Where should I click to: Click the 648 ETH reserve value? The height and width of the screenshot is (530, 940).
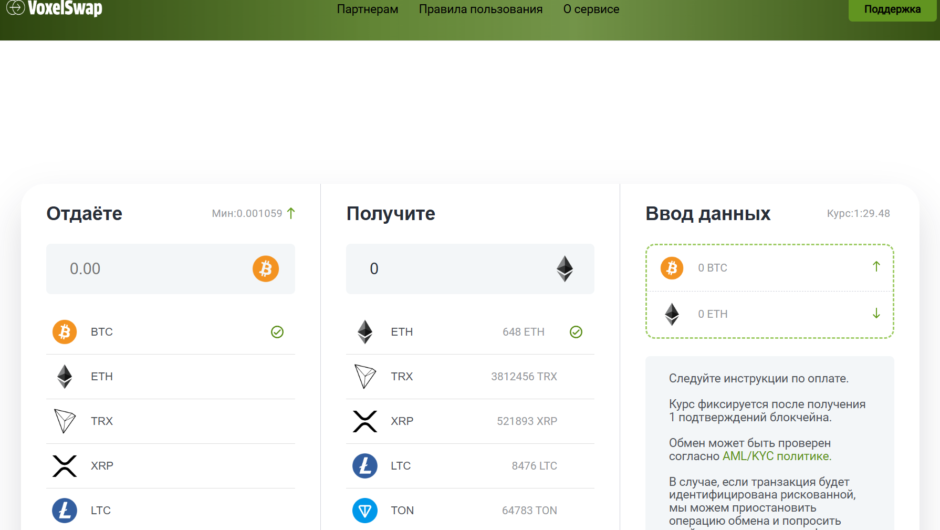click(x=523, y=332)
